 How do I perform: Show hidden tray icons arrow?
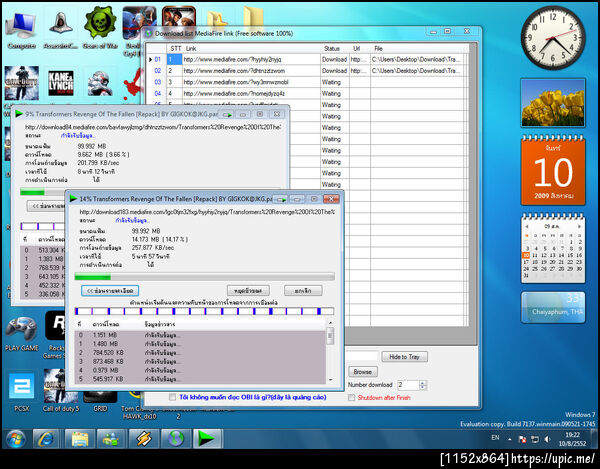click(510, 439)
